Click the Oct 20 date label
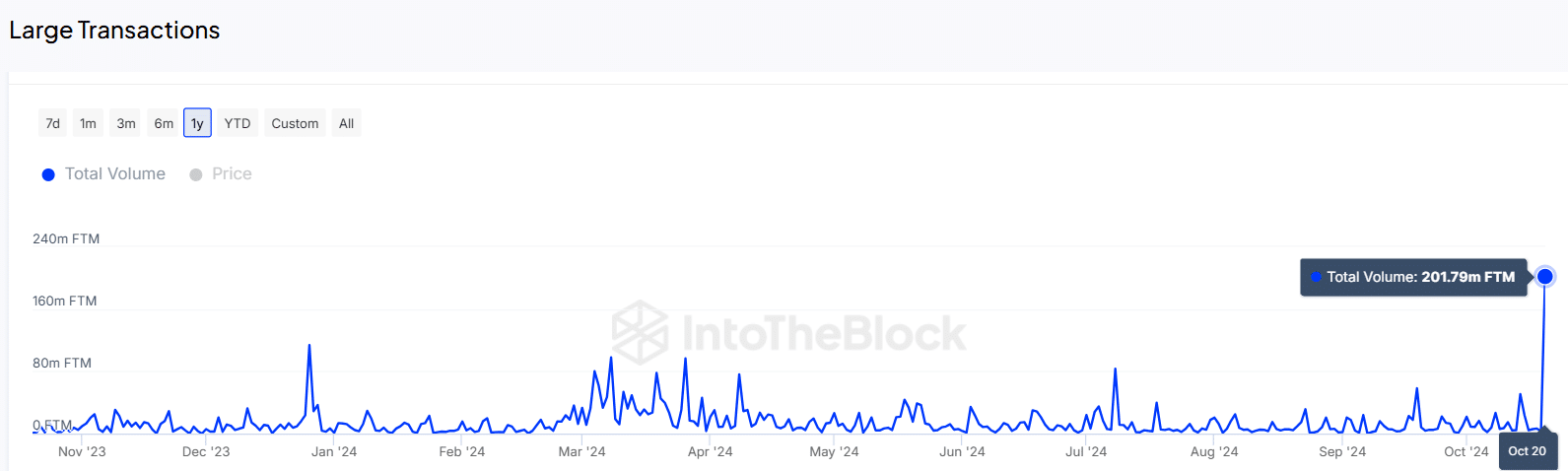1568x471 pixels. pos(1527,451)
